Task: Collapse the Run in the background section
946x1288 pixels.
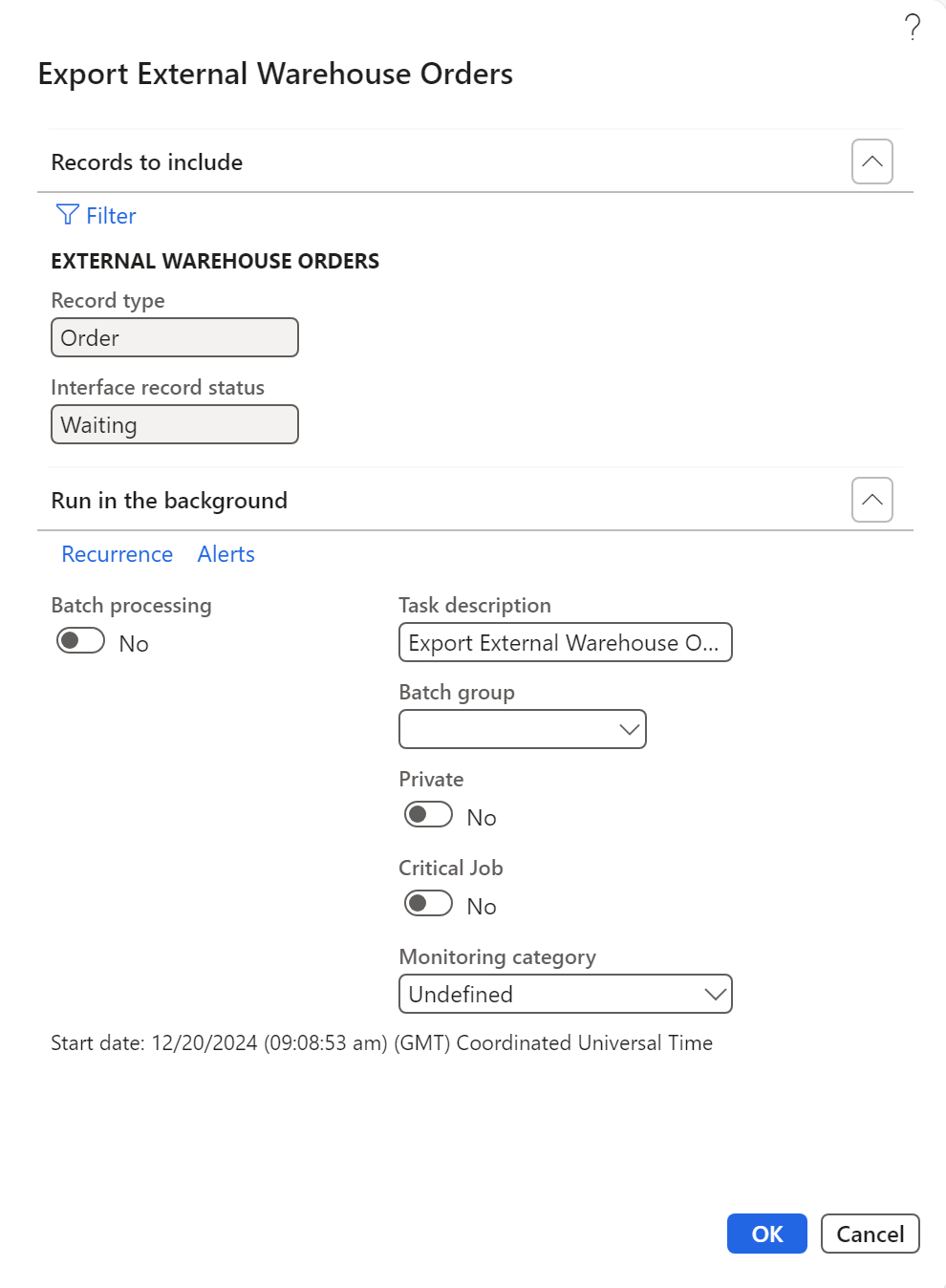Action: tap(871, 500)
